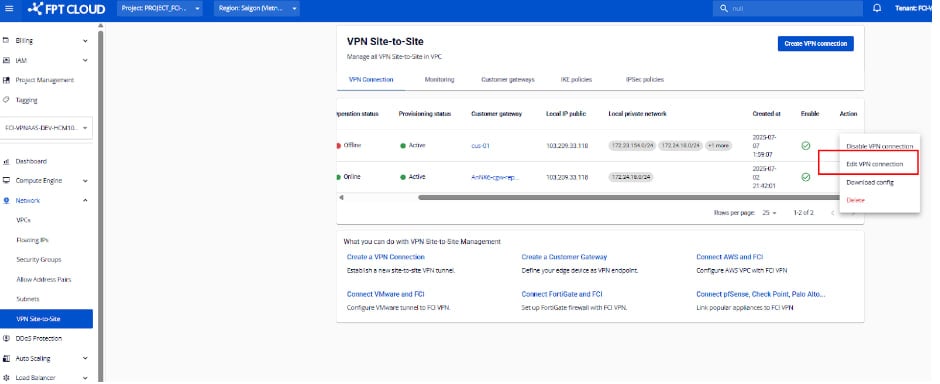Viewport: 940px width, 384px height.
Task: Open the IPSec policies tab
Action: 644,80
